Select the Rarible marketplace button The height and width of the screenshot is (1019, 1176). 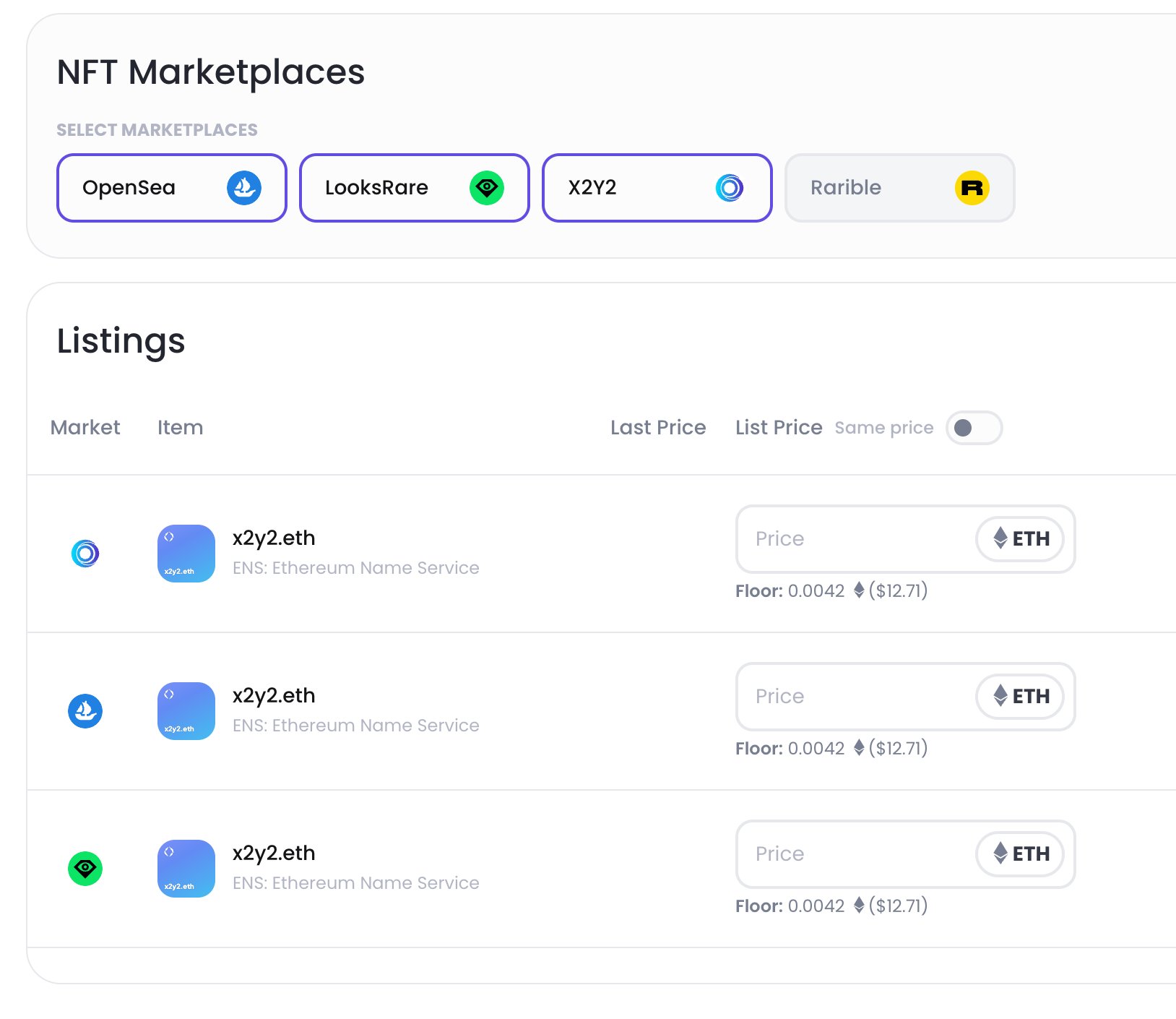(900, 188)
